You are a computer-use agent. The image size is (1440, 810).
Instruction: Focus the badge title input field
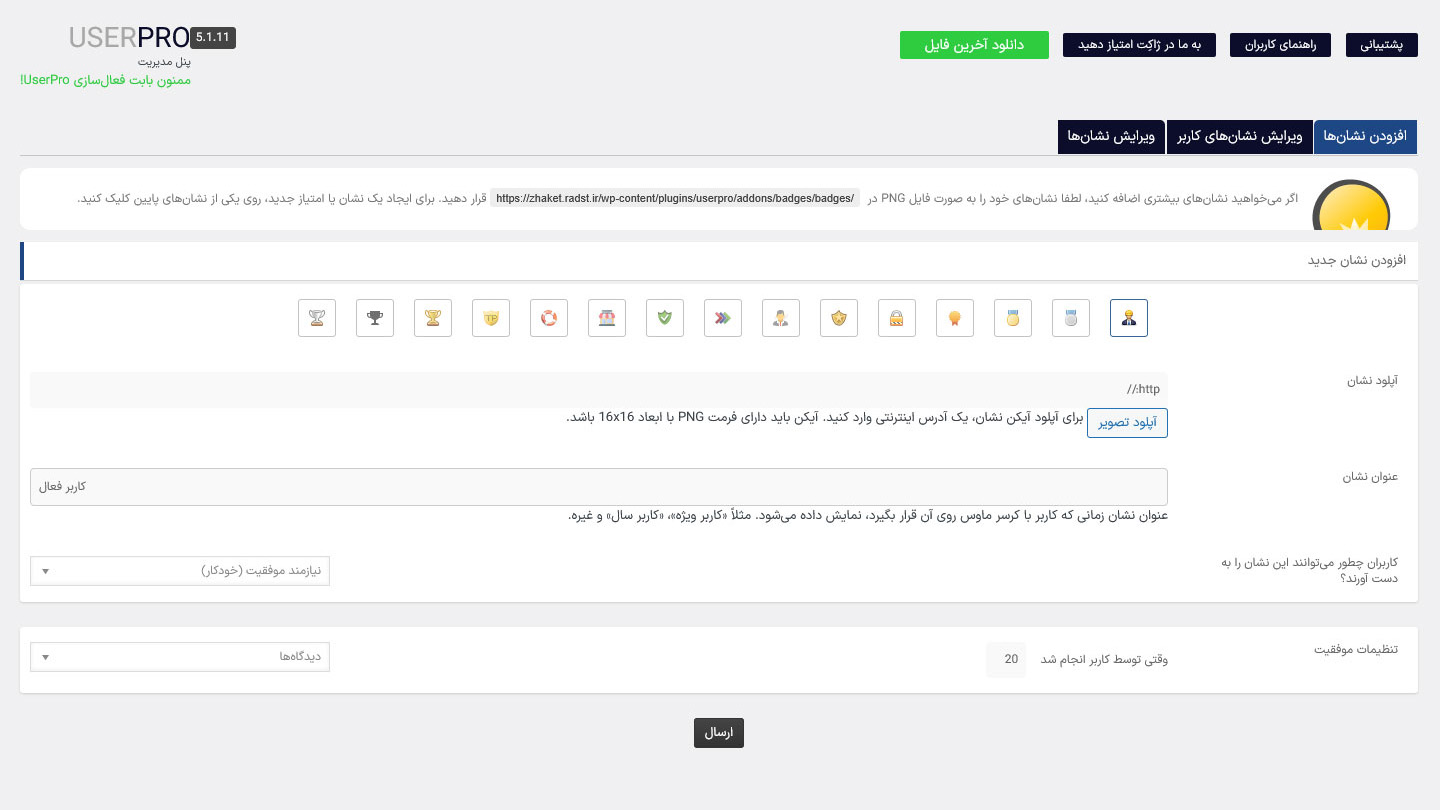click(599, 487)
